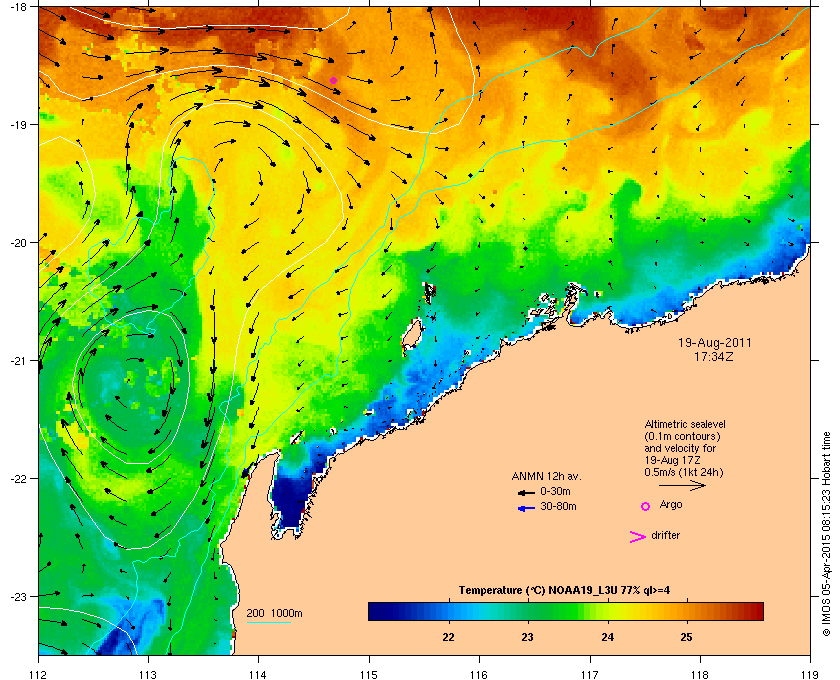Click the colorbar tick label '24'
The image size is (840, 680).
tap(608, 637)
